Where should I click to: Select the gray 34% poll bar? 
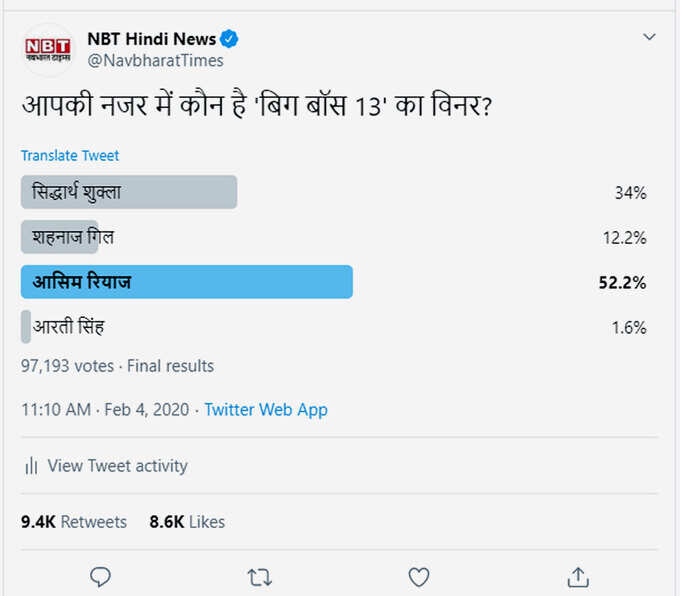click(129, 192)
